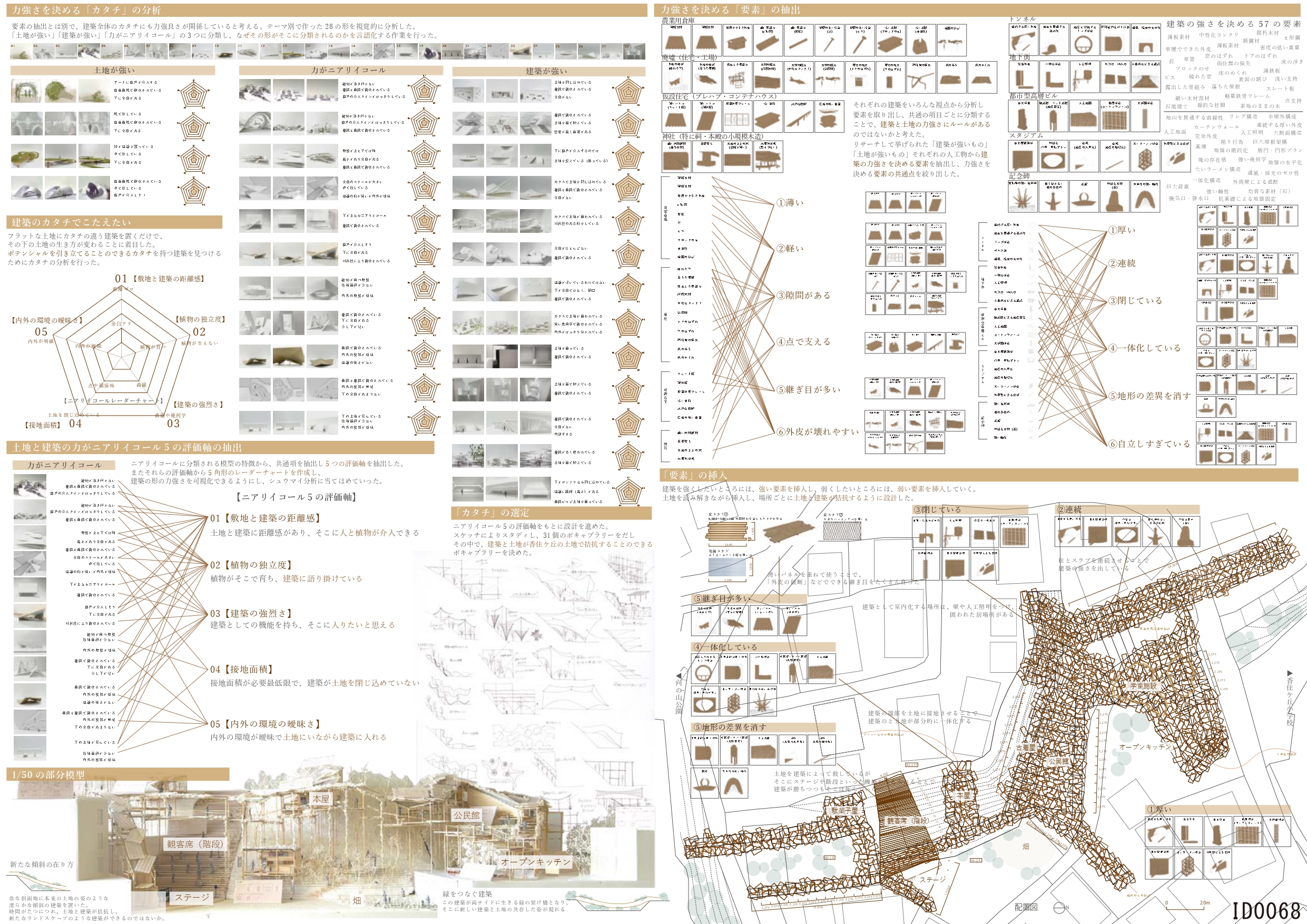This screenshot has height=924, width=1307.
Task: Click the 建築が強い category header
Action: pos(546,71)
